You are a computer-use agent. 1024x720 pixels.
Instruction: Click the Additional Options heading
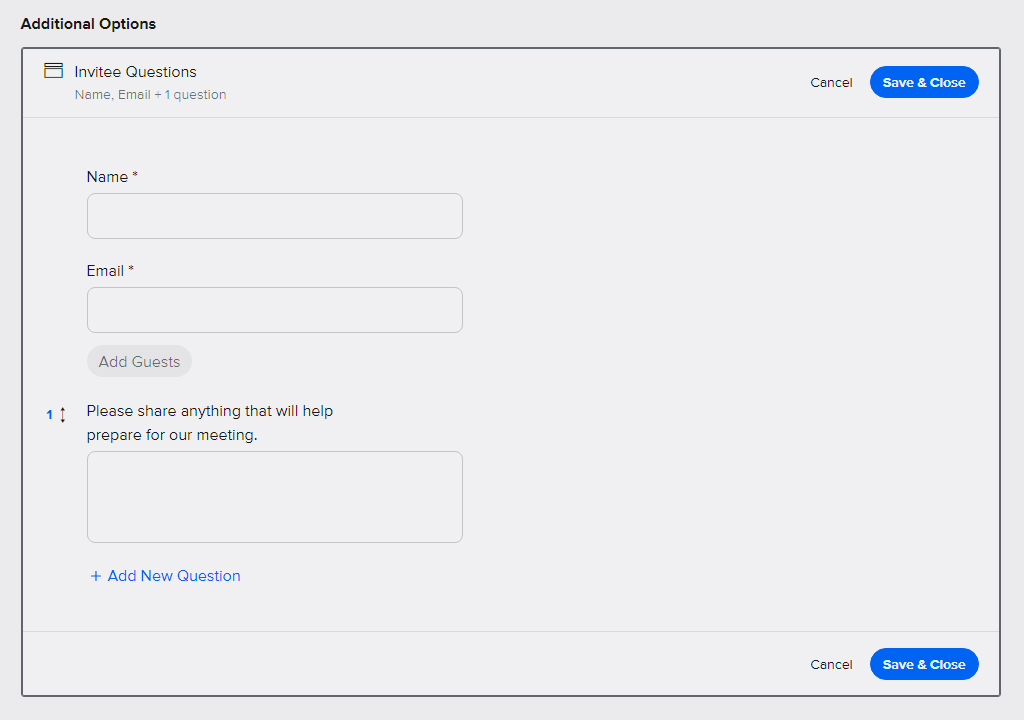click(88, 24)
